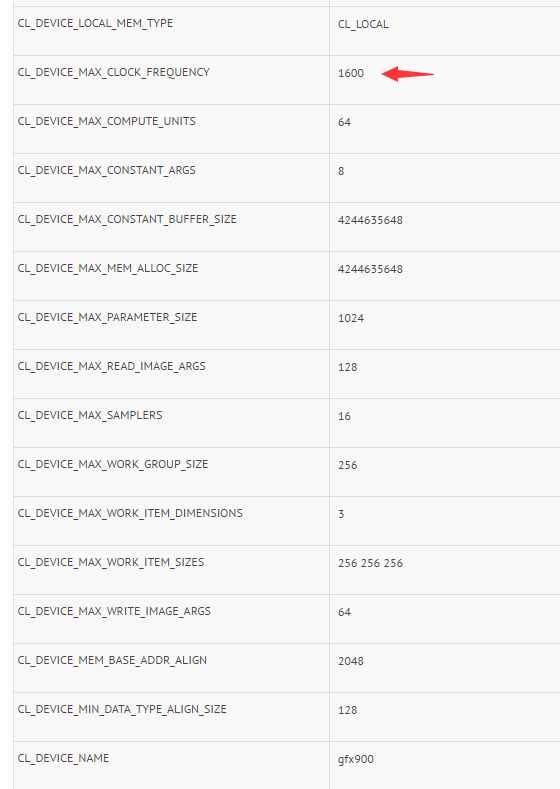Select the CL_DEVICE_MAX_READ_IMAGE_ARGS label
The image size is (560, 789).
coord(112,366)
